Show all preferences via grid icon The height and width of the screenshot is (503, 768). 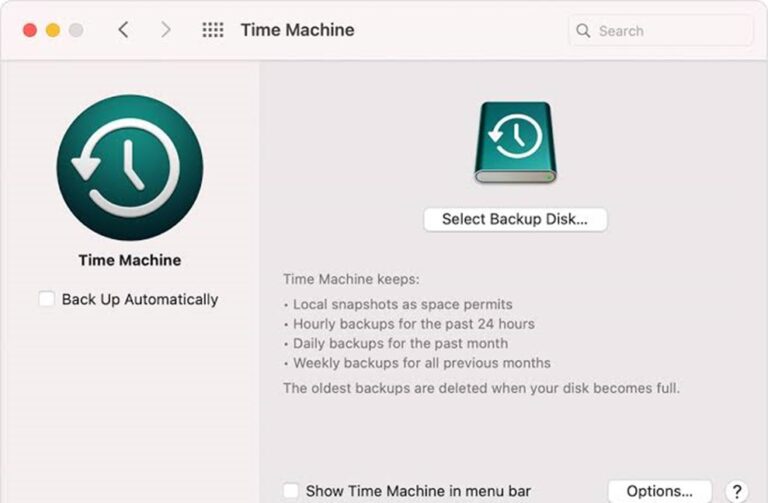(213, 30)
